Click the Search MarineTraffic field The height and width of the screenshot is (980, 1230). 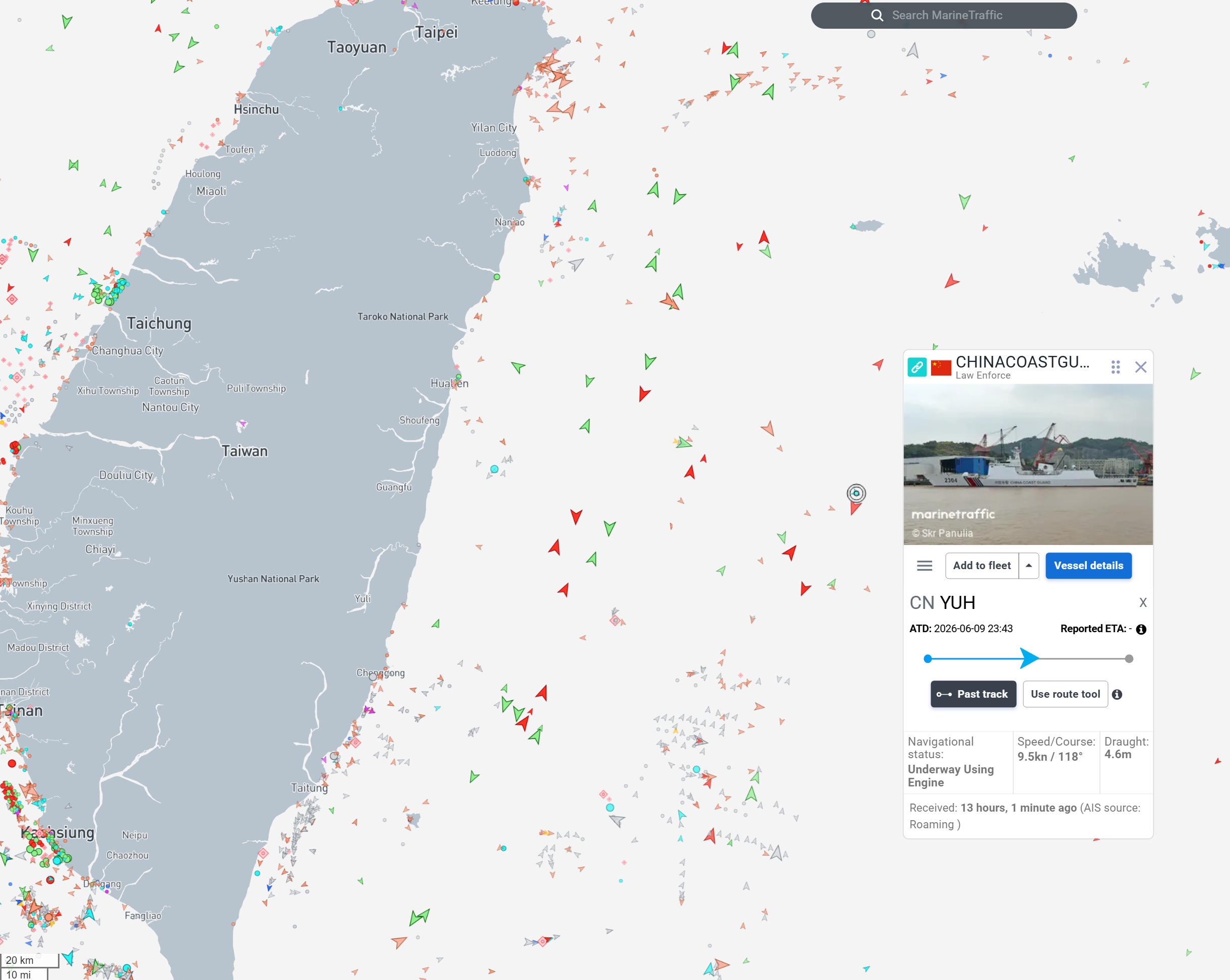[944, 16]
